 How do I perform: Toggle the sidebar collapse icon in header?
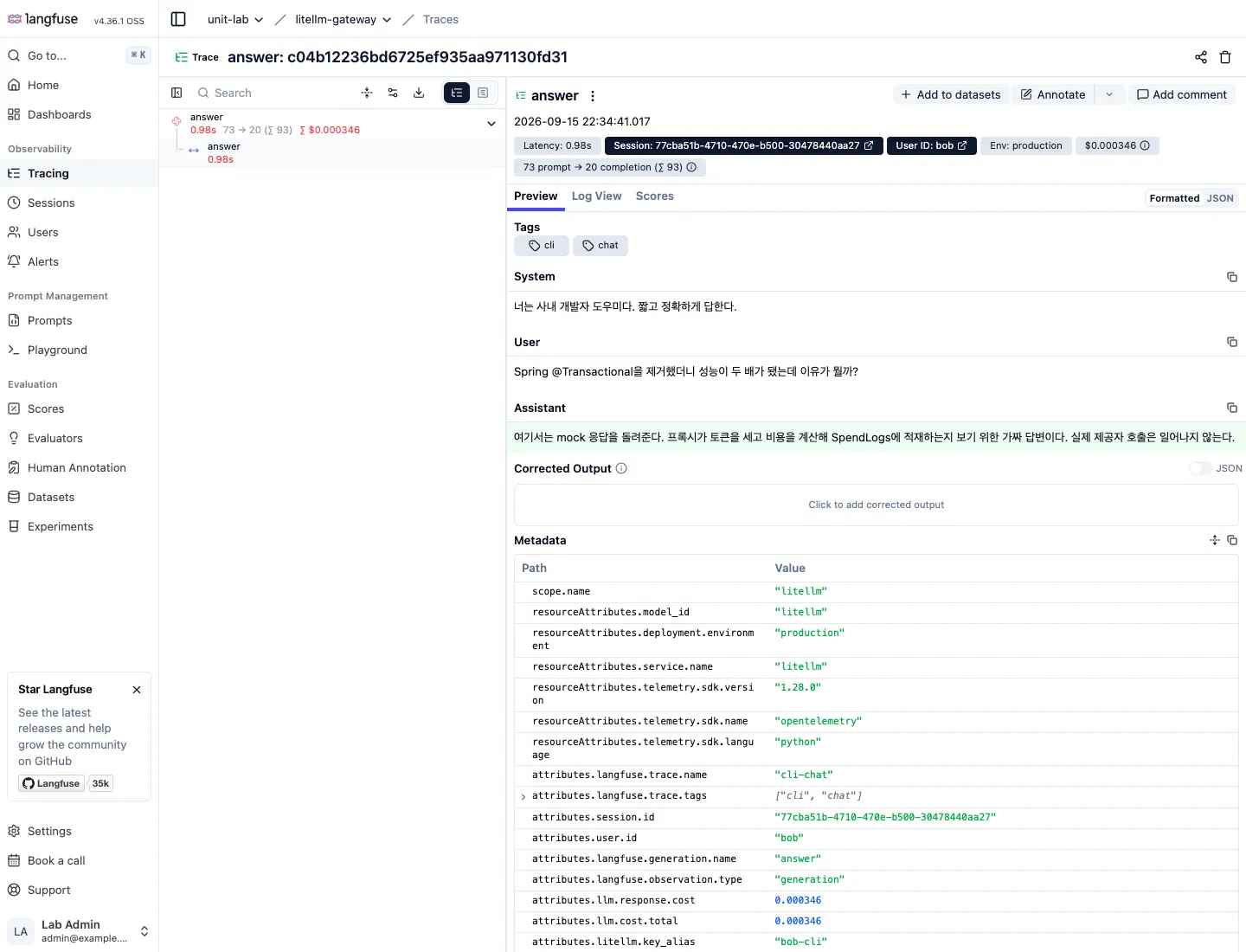pyautogui.click(x=178, y=19)
